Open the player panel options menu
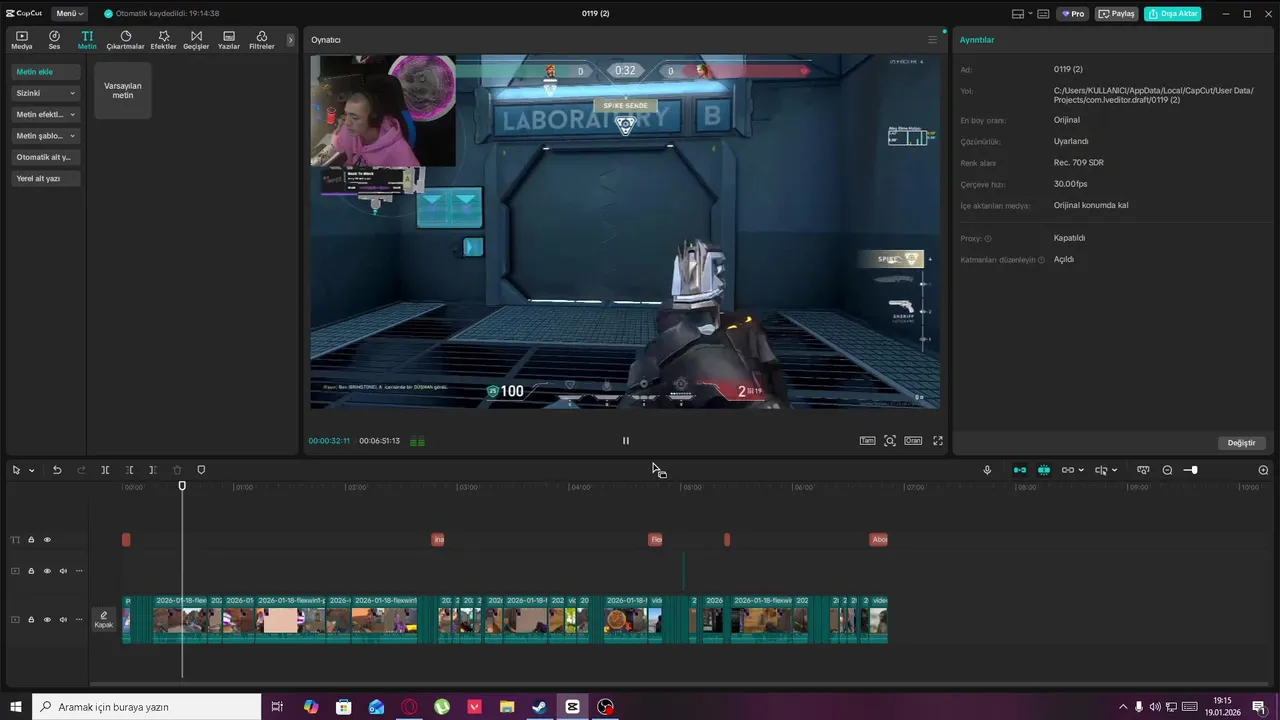This screenshot has width=1280, height=720. [x=932, y=40]
